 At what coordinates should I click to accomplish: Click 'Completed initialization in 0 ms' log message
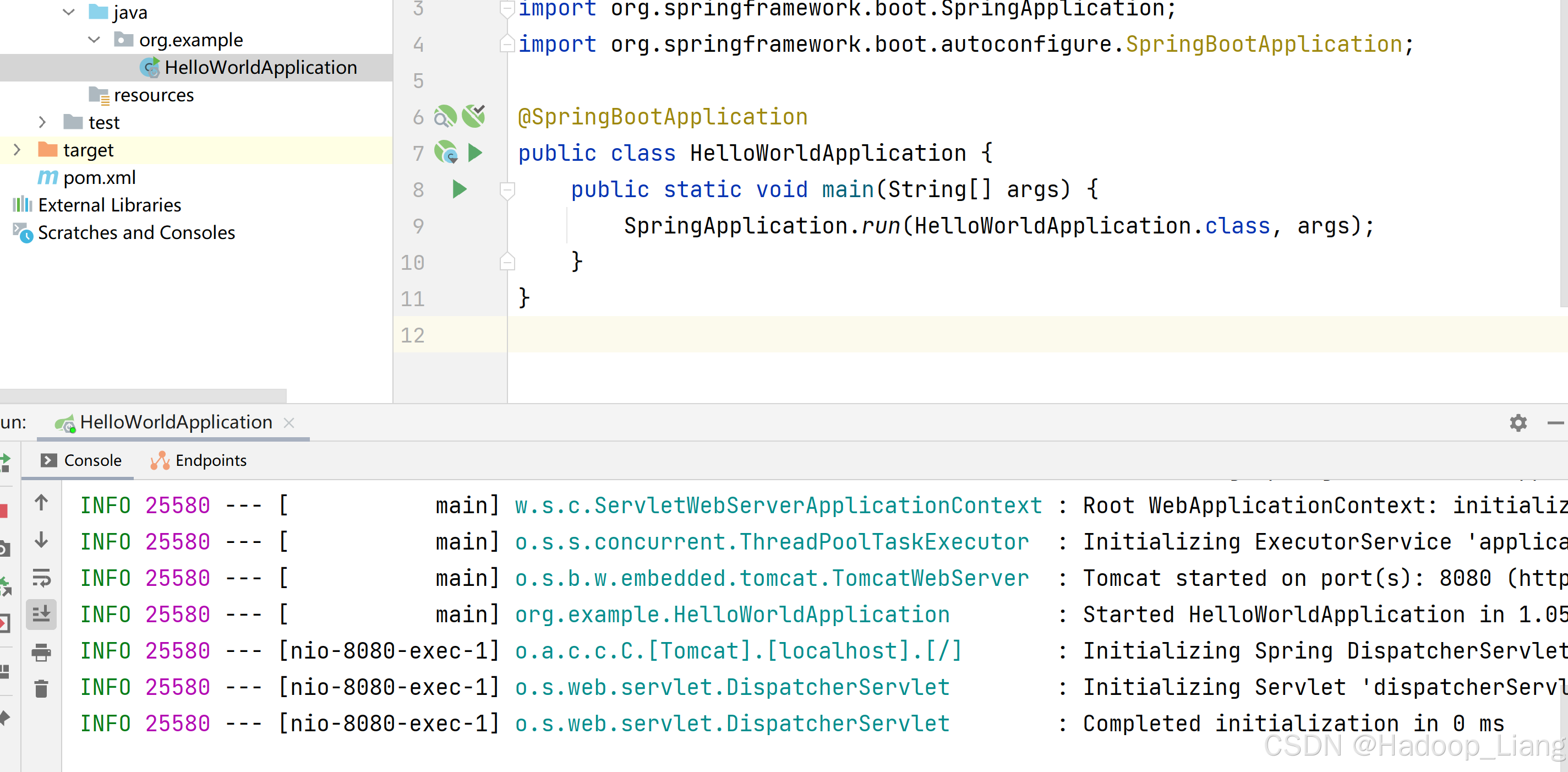(x=1293, y=724)
